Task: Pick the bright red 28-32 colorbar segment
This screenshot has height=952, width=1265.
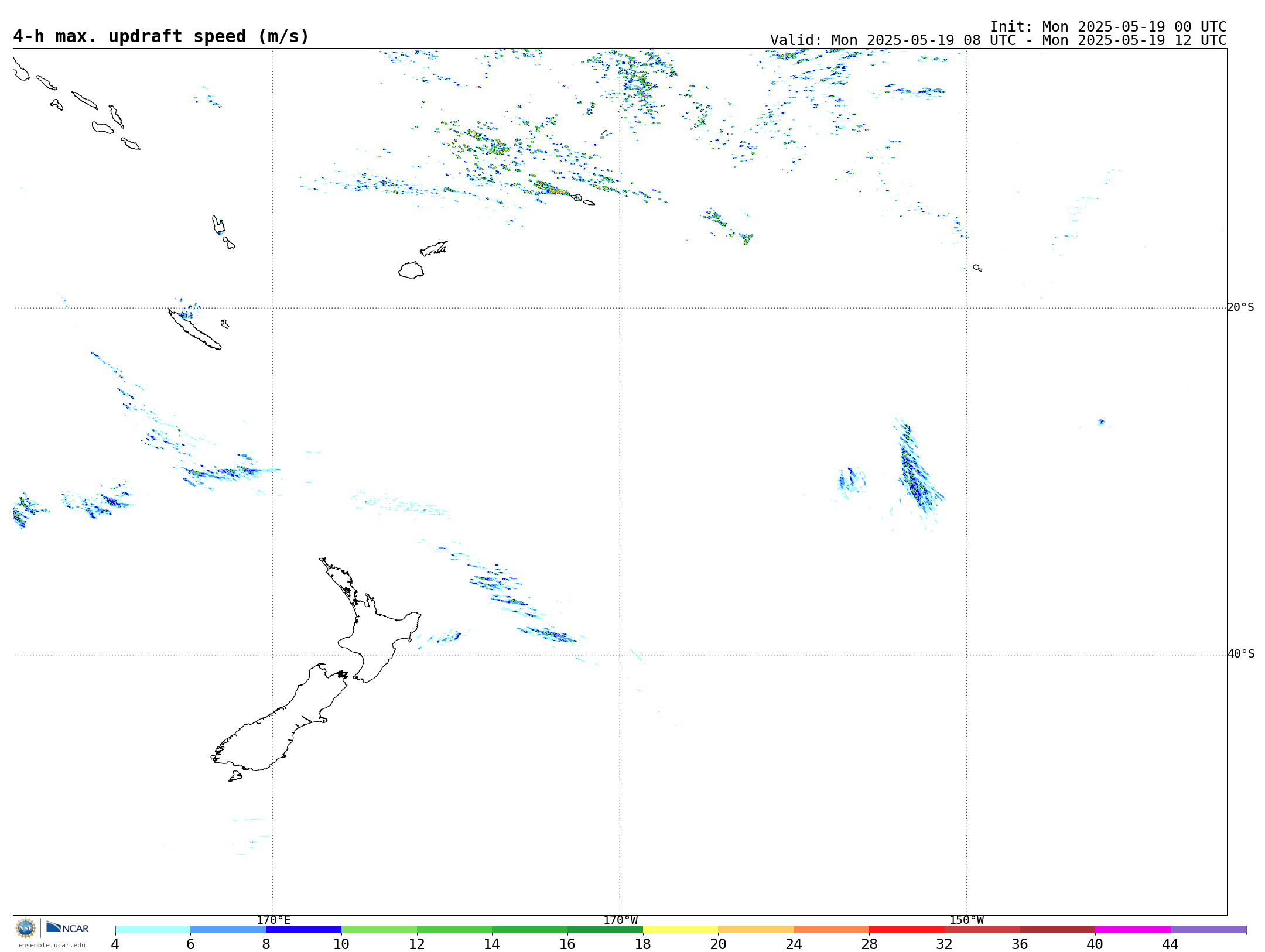Action: (x=906, y=930)
